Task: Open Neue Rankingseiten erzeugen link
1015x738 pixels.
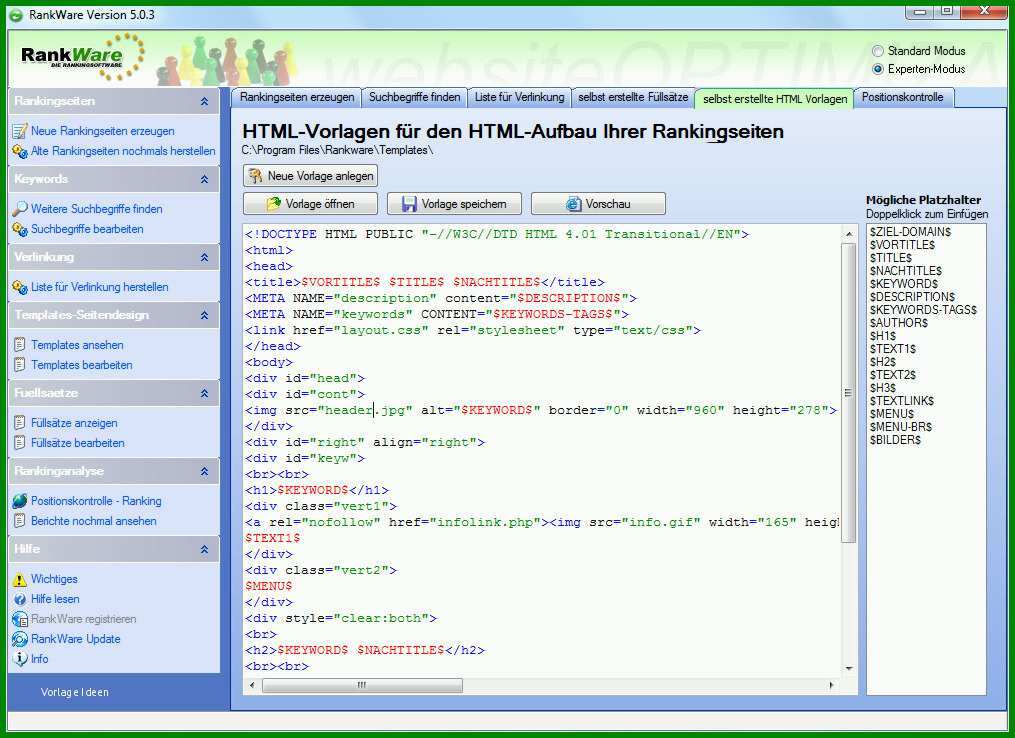Action: click(102, 131)
